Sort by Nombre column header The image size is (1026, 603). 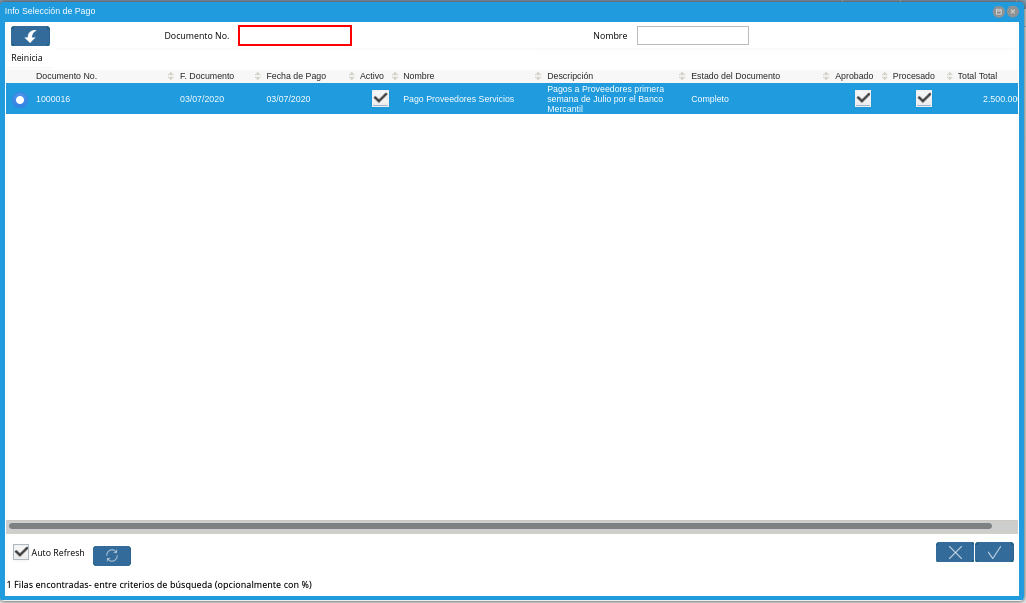pos(419,76)
